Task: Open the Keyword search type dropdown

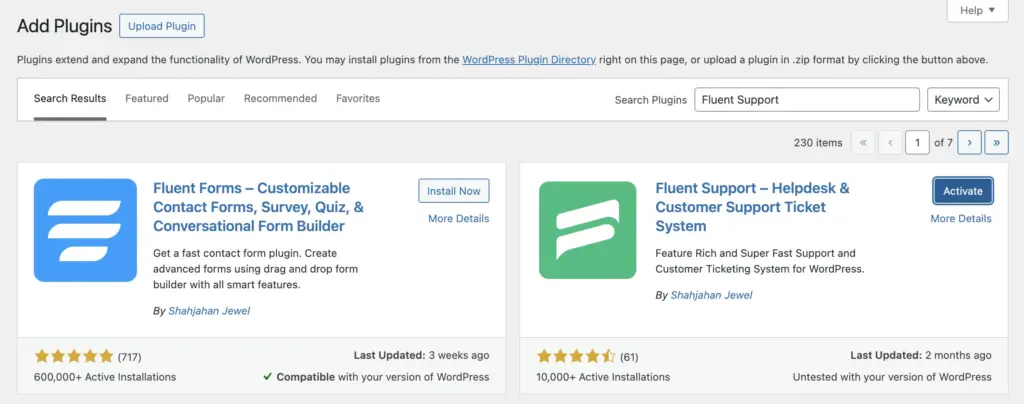Action: pos(963,100)
